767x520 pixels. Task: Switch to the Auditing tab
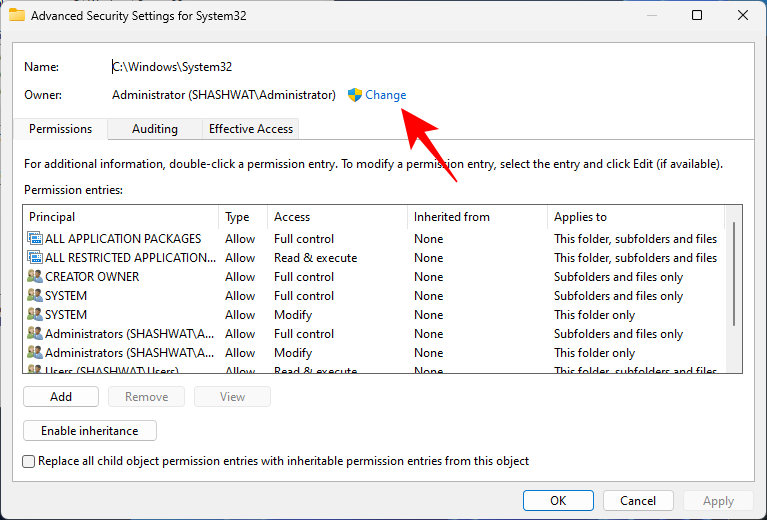point(155,129)
